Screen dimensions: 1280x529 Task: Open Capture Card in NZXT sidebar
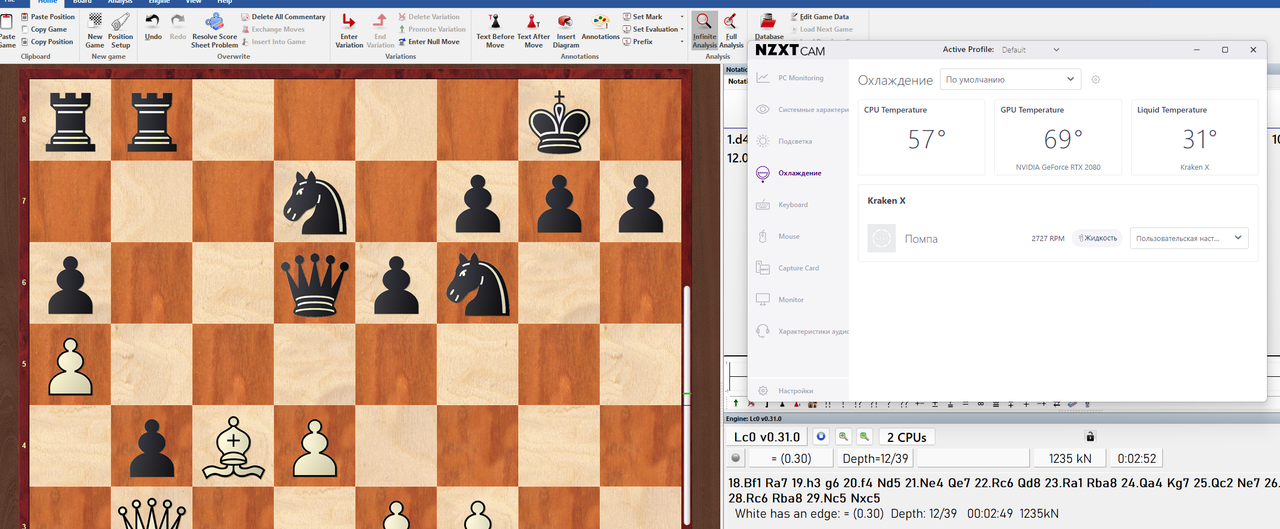pyautogui.click(x=790, y=268)
